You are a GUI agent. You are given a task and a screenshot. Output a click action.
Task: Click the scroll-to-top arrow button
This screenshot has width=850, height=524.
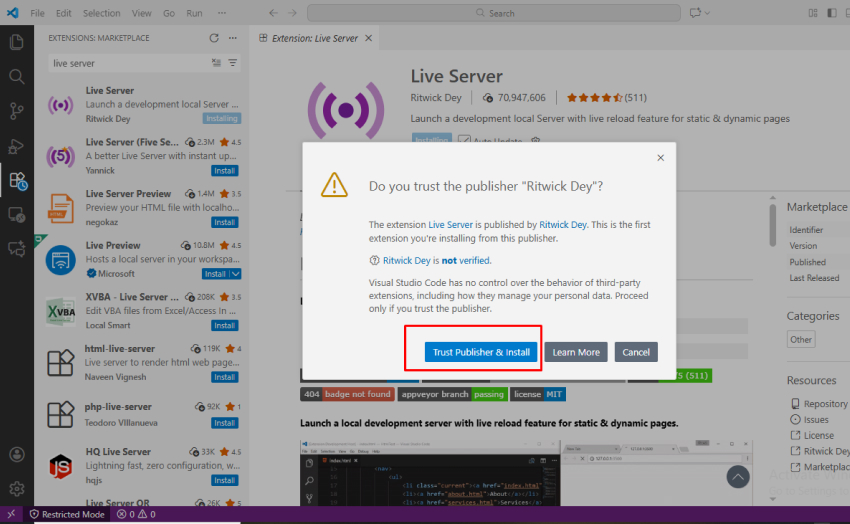pos(738,477)
